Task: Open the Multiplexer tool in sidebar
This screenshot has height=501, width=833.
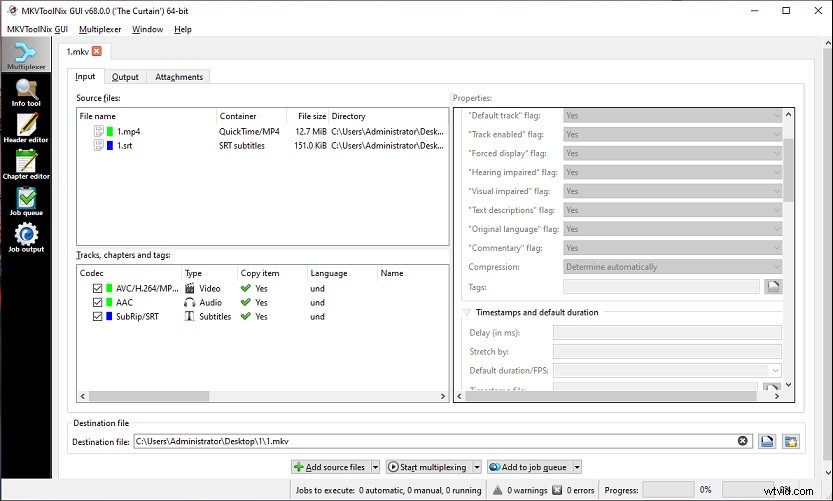Action: click(26, 55)
